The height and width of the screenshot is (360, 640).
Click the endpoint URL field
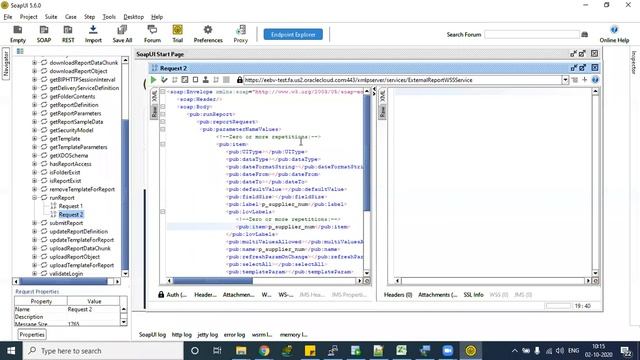tap(402, 80)
